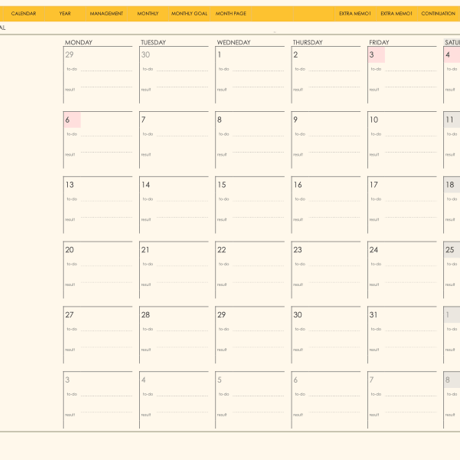Go to the MONTHLY tab
460x460 pixels.
click(x=148, y=14)
